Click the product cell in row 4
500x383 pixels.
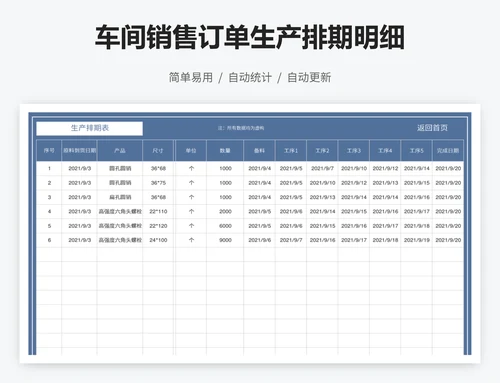(x=120, y=211)
